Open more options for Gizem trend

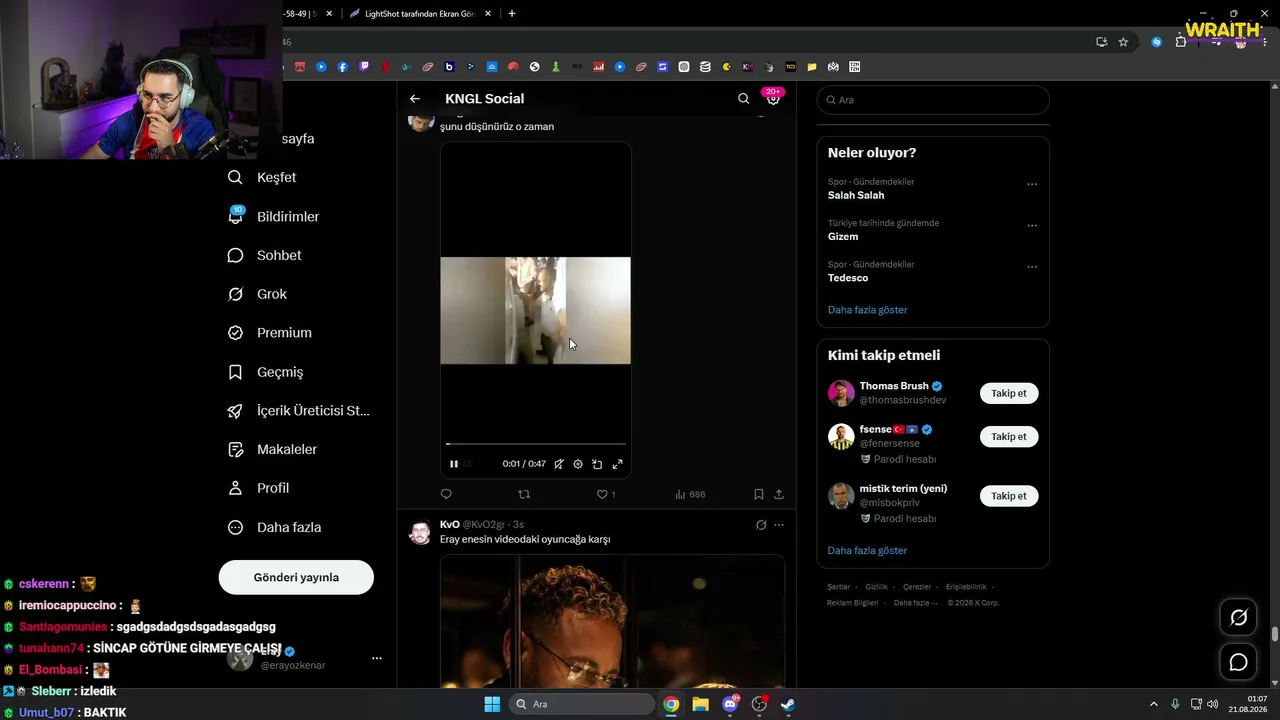(x=1032, y=226)
